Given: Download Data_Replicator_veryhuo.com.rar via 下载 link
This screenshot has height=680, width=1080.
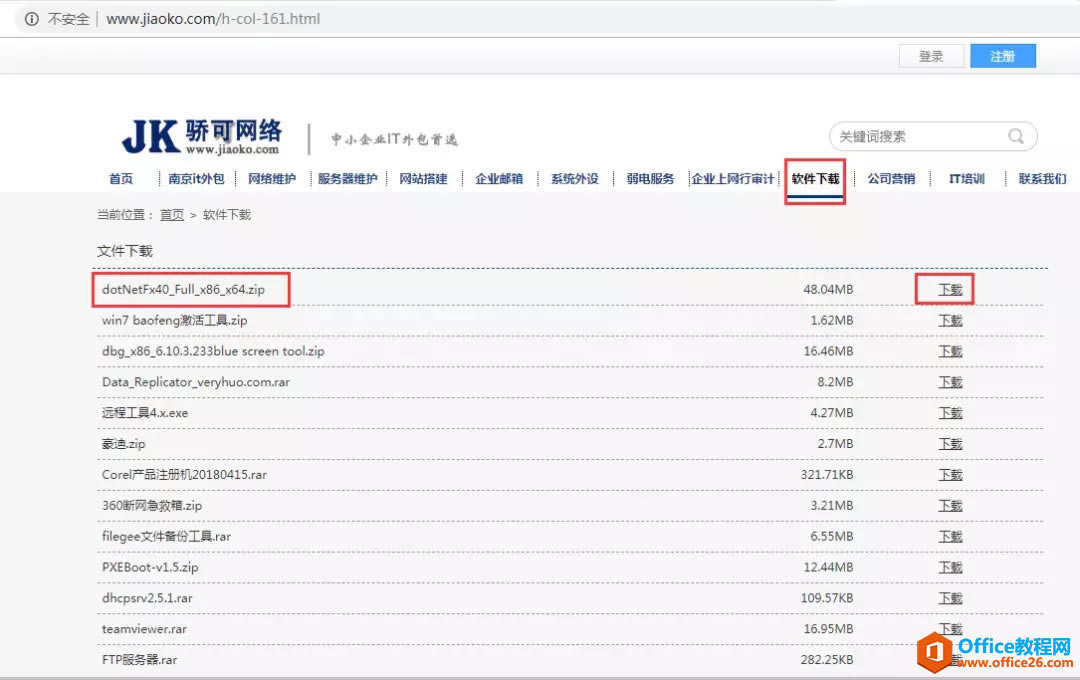Looking at the screenshot, I should (951, 382).
